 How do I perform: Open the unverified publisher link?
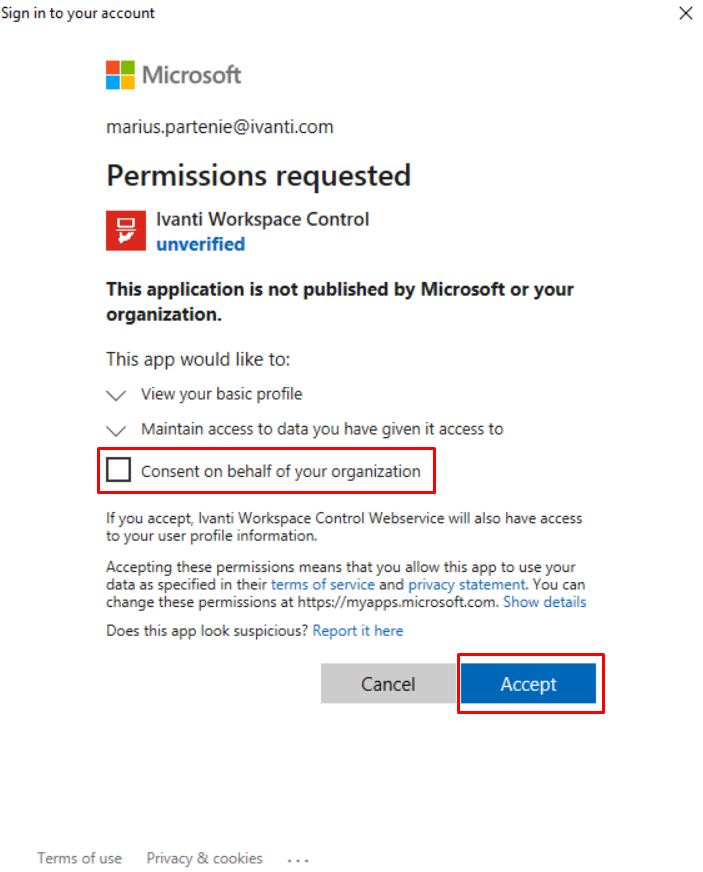(200, 244)
